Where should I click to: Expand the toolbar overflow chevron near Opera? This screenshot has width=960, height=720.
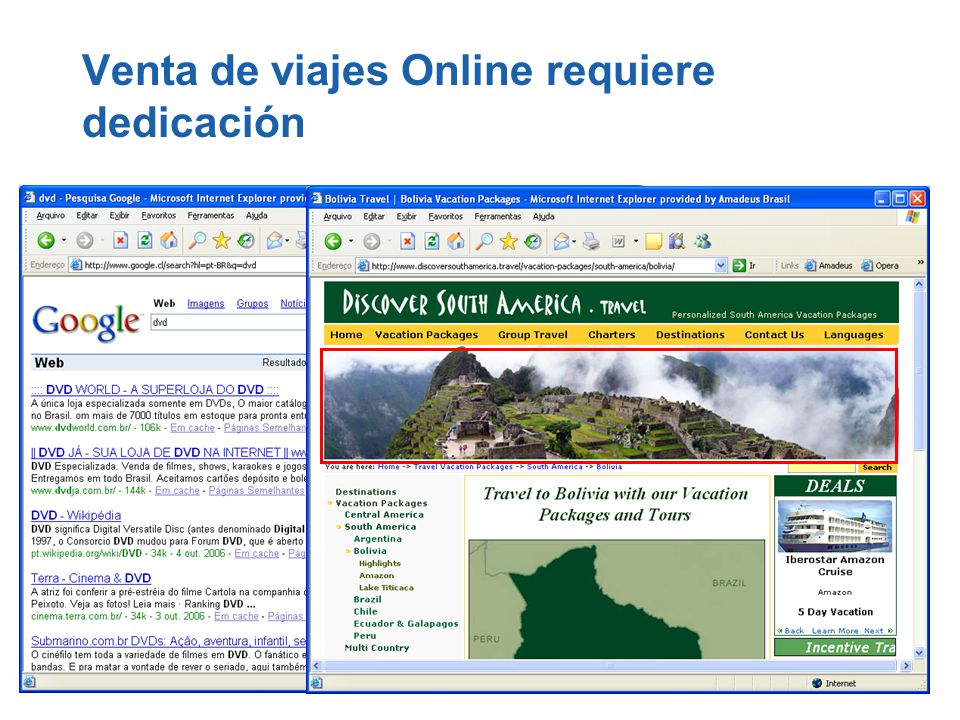coord(920,263)
